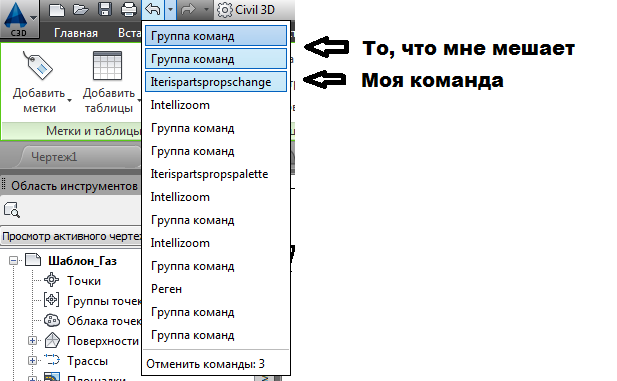Select Группа команд directly above Iterispartspropspalette

[216, 151]
